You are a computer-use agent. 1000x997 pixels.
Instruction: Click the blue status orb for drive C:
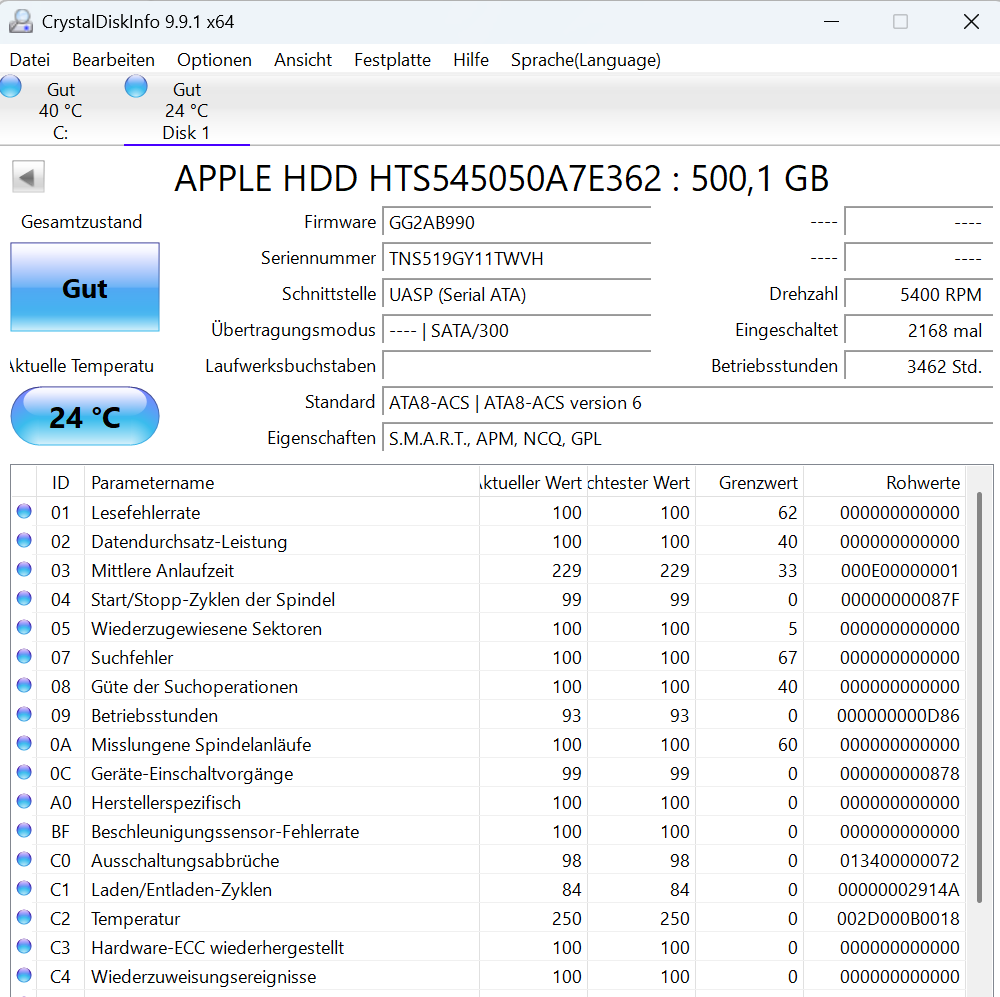(10, 86)
